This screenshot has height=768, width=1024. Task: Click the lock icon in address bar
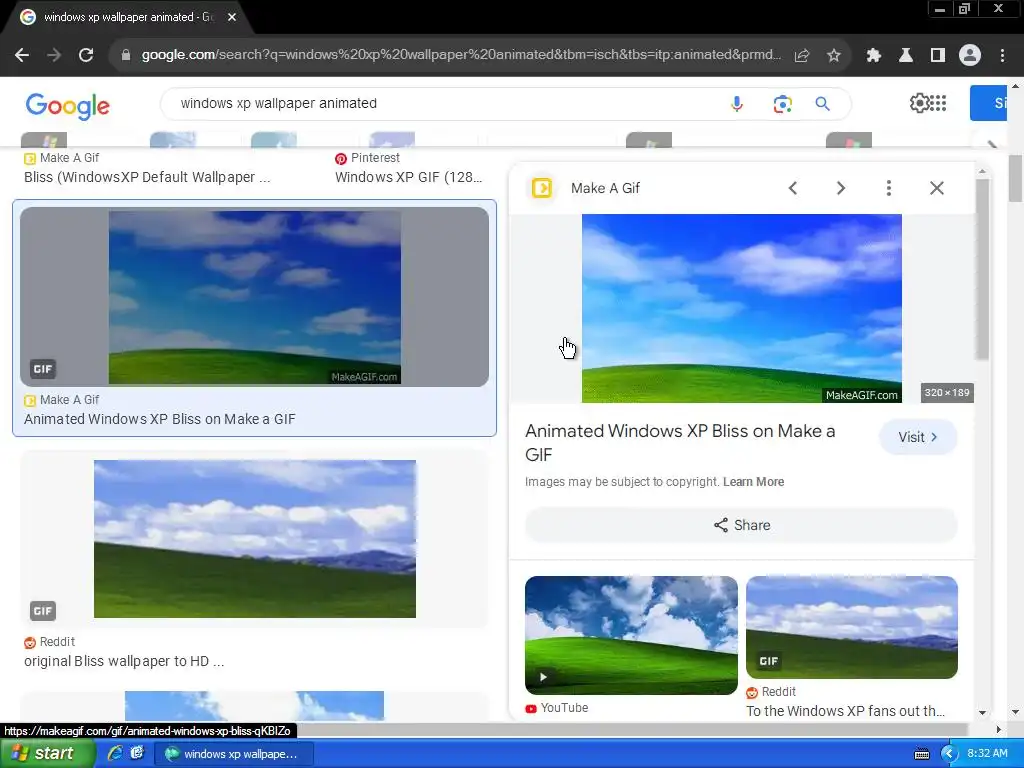coord(126,56)
